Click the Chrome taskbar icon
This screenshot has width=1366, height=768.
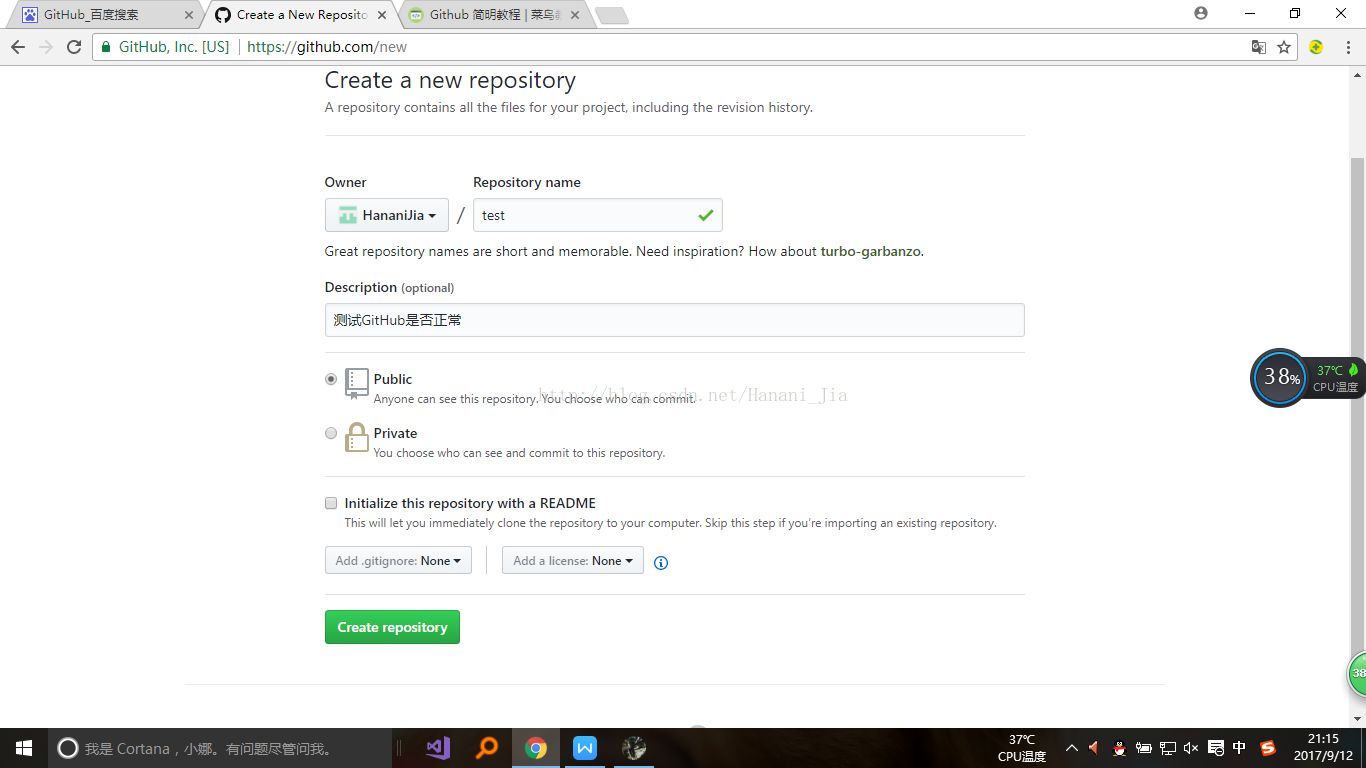pos(536,748)
